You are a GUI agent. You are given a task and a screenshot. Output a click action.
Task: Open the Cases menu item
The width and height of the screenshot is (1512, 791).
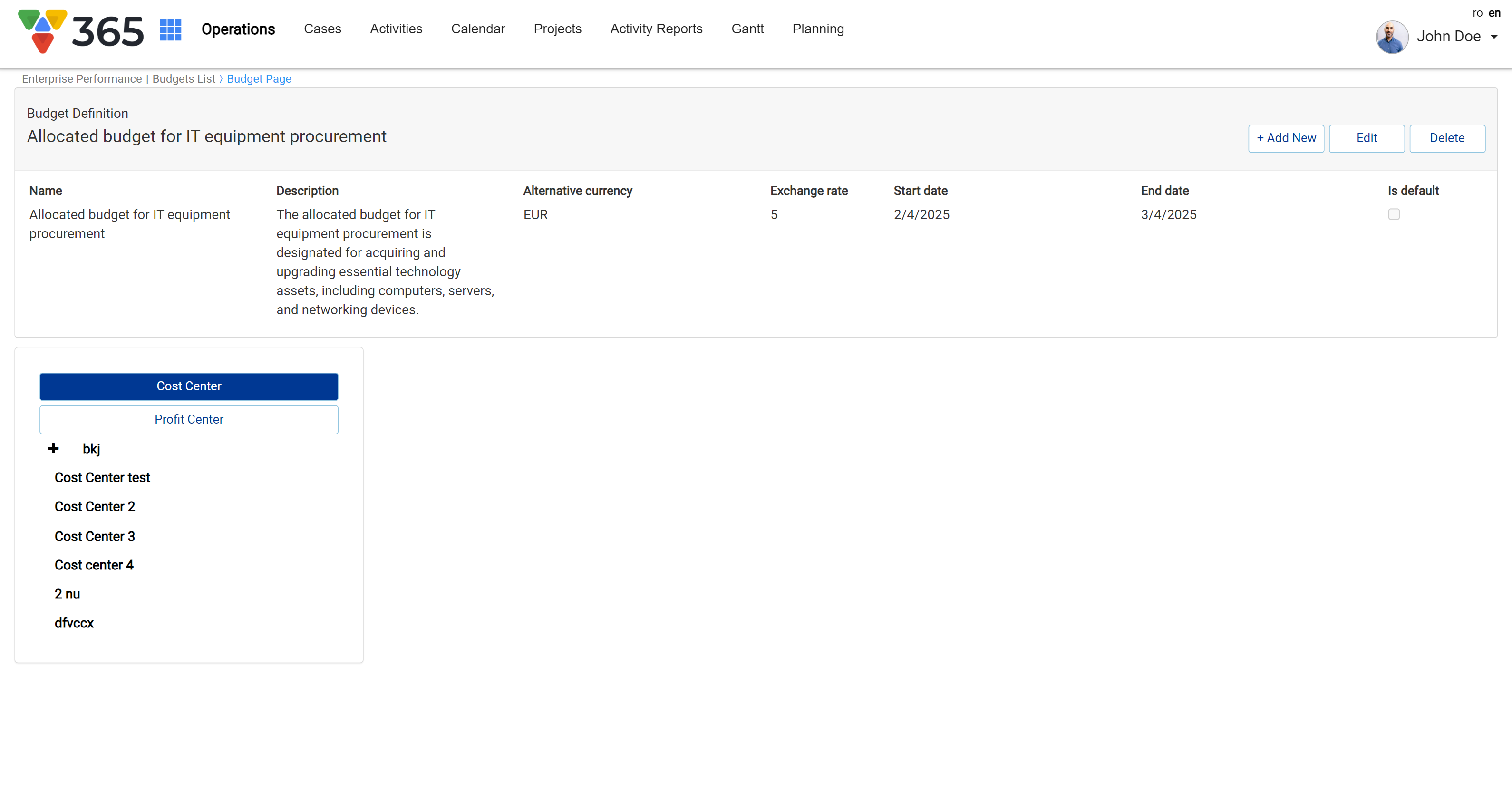[x=322, y=29]
